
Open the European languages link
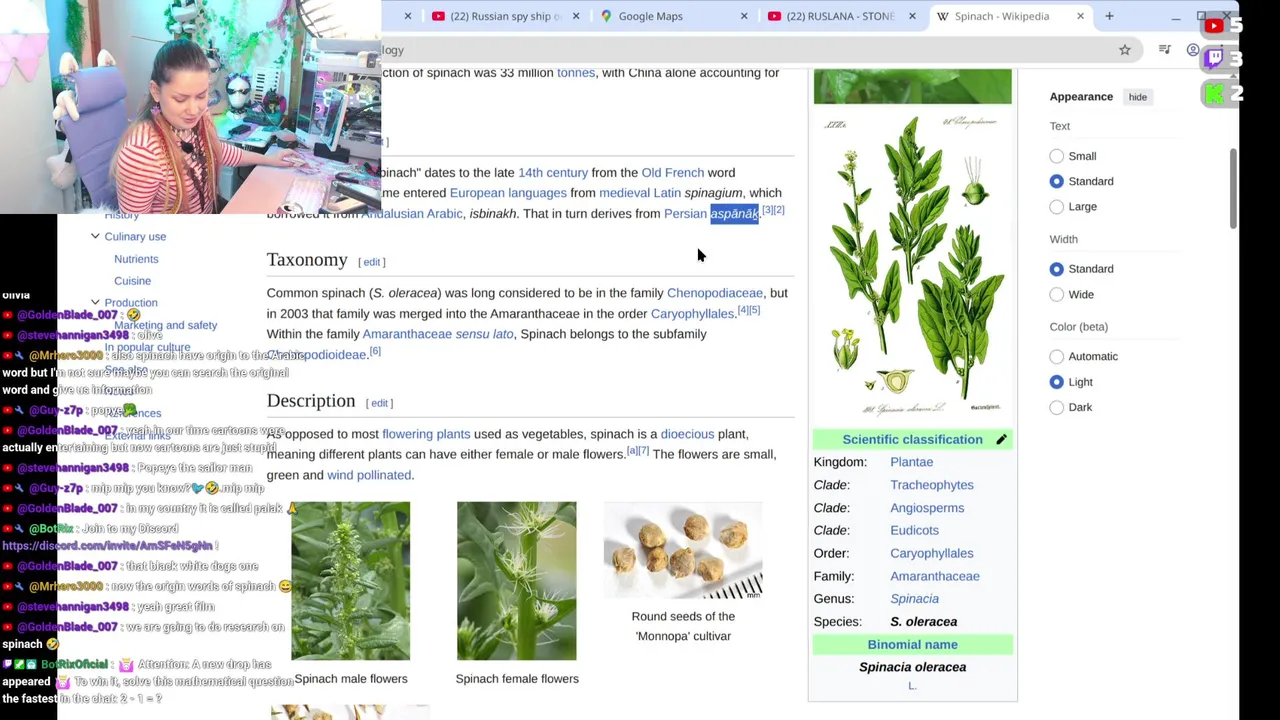pyautogui.click(x=508, y=193)
